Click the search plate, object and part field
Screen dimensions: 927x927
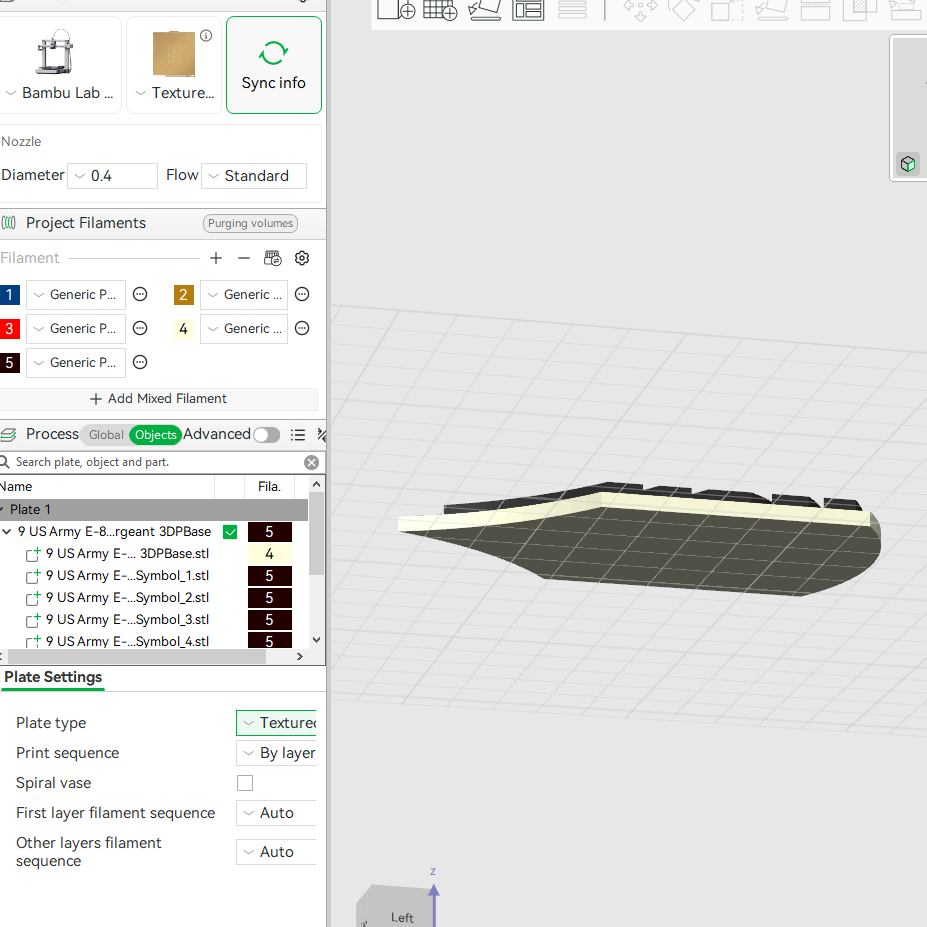pyautogui.click(x=157, y=462)
